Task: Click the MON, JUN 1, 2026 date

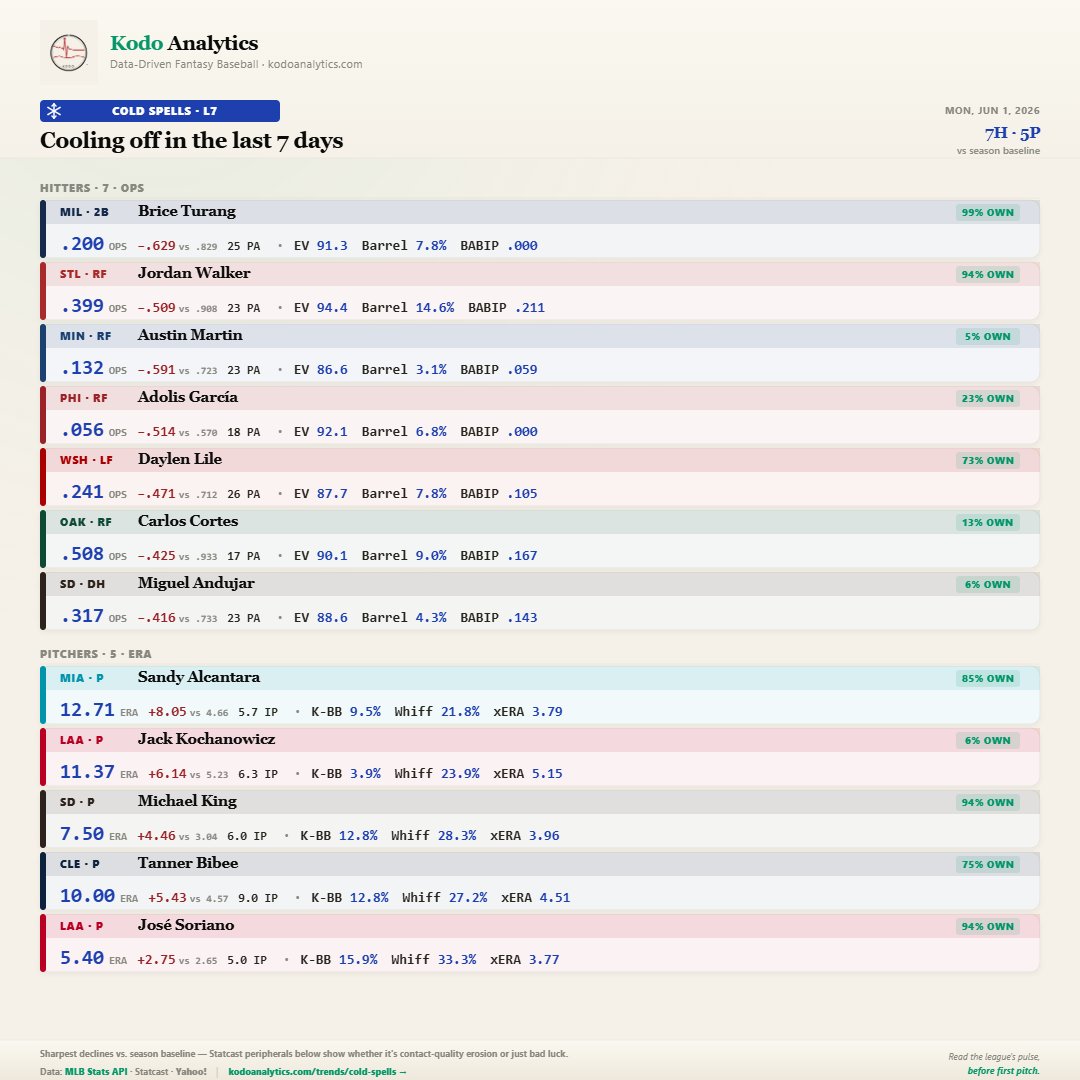Action: (992, 110)
